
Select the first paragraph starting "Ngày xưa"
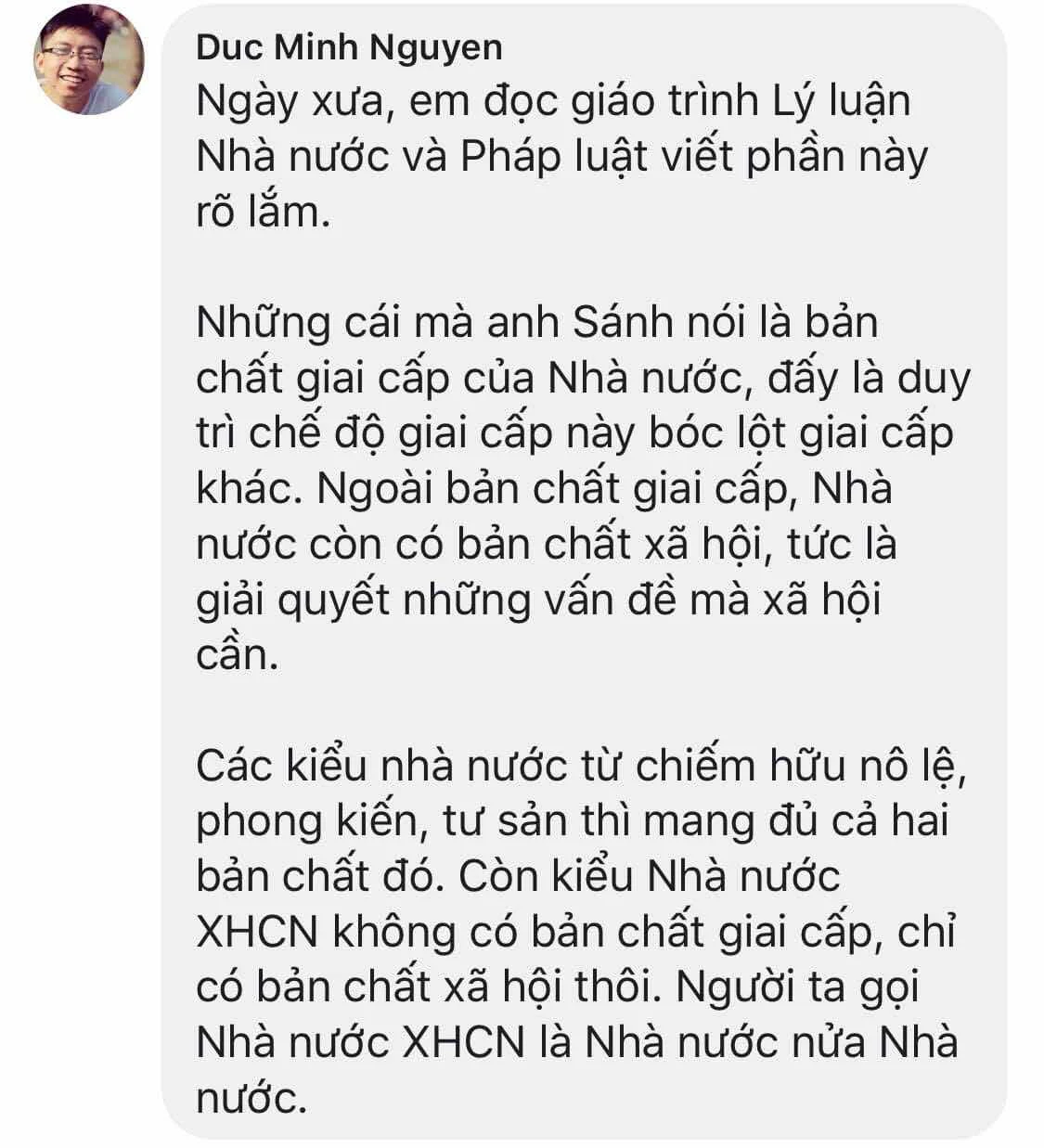(562, 157)
